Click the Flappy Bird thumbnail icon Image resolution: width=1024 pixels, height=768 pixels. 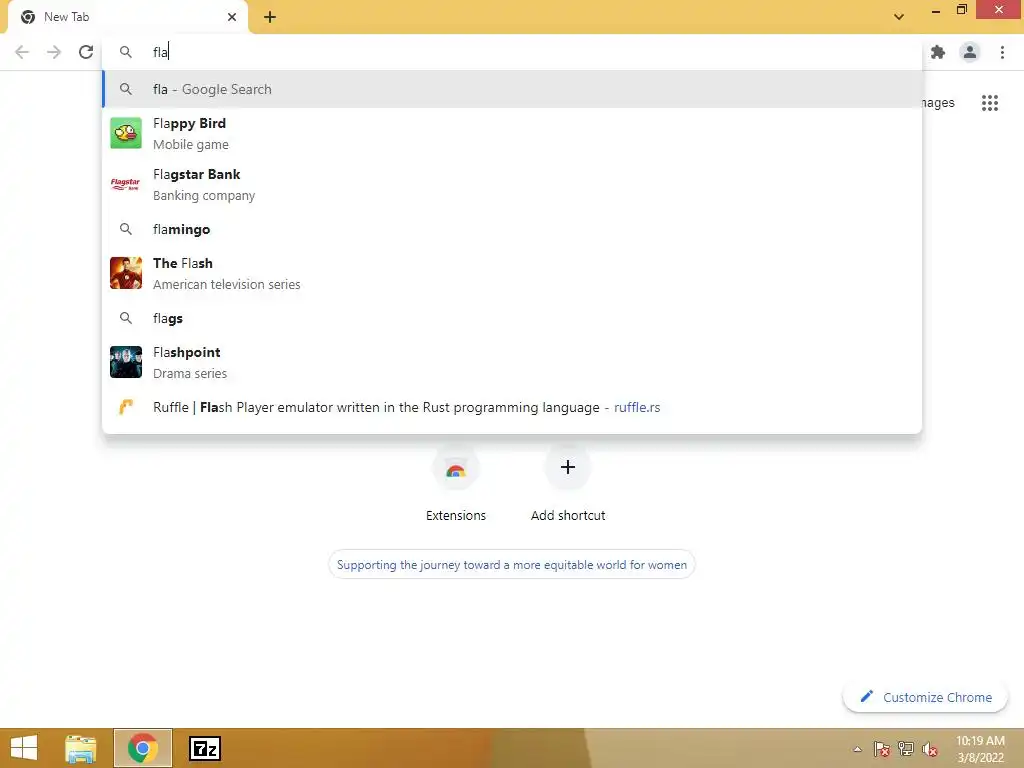[126, 133]
